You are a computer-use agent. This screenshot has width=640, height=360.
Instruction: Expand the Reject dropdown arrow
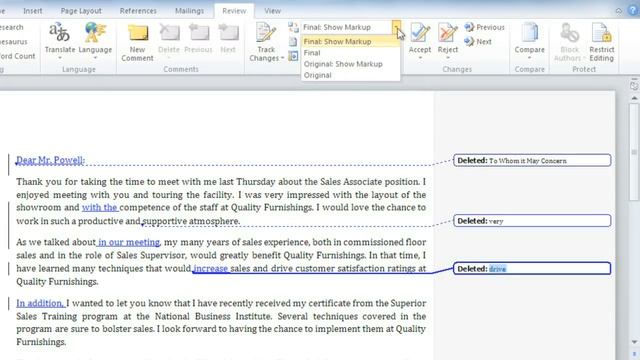(448, 58)
